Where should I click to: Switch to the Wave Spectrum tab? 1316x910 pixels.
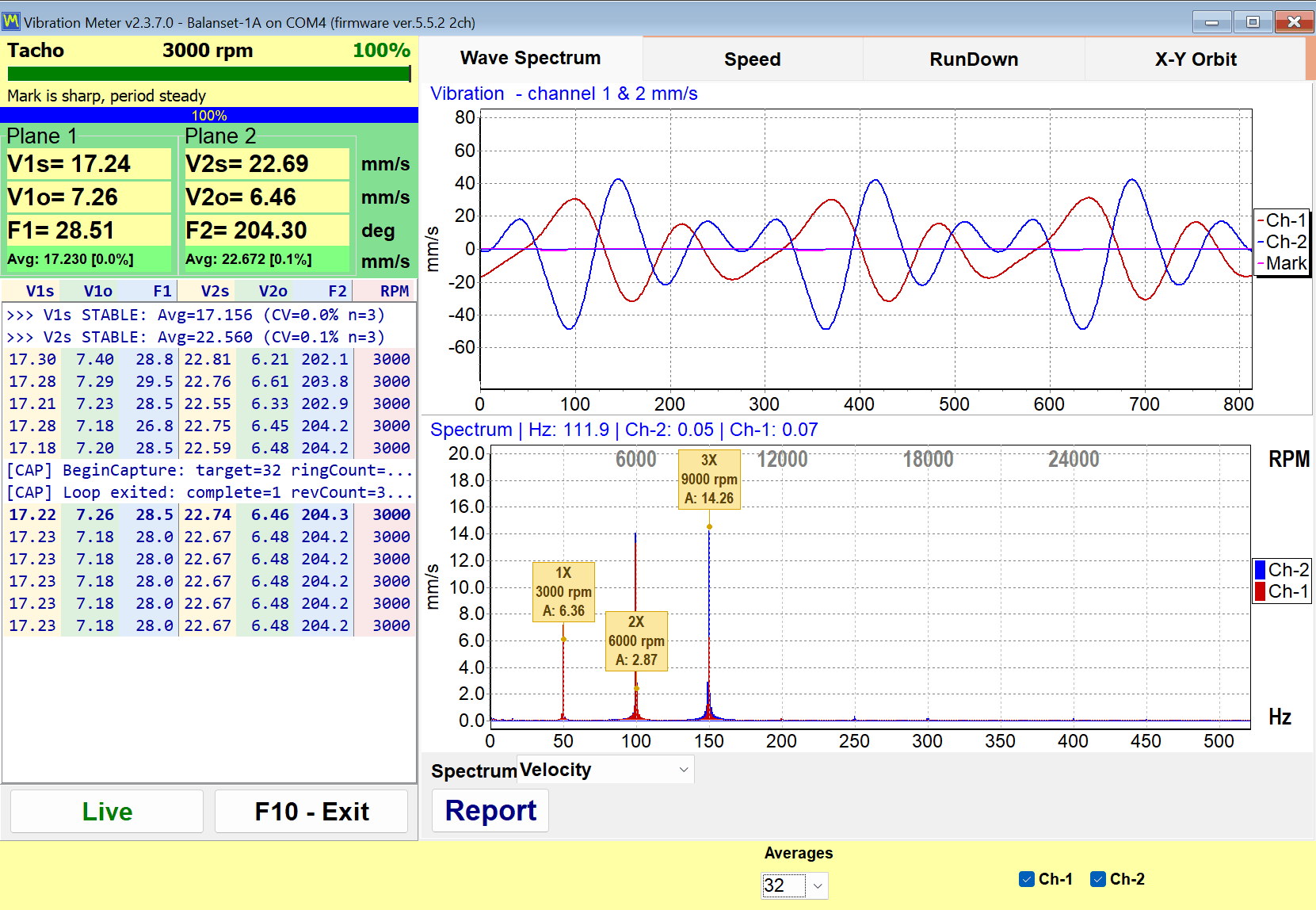[x=530, y=59]
